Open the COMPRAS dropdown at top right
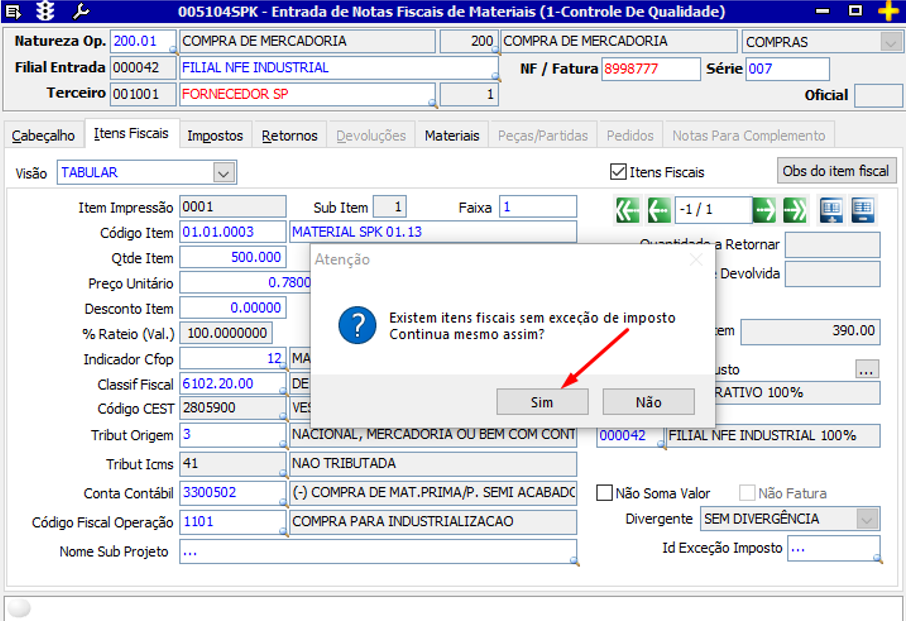This screenshot has height=628, width=906. (889, 42)
